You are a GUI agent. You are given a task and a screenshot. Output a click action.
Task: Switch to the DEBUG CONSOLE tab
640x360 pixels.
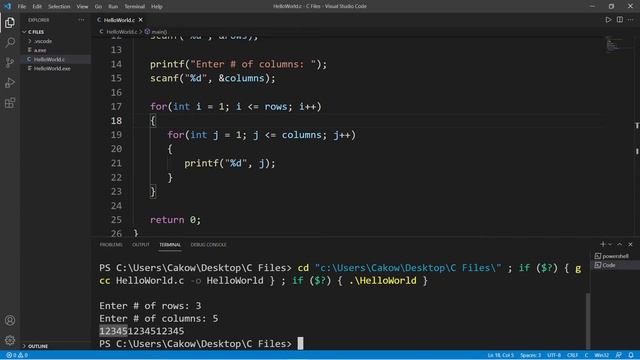(x=209, y=244)
